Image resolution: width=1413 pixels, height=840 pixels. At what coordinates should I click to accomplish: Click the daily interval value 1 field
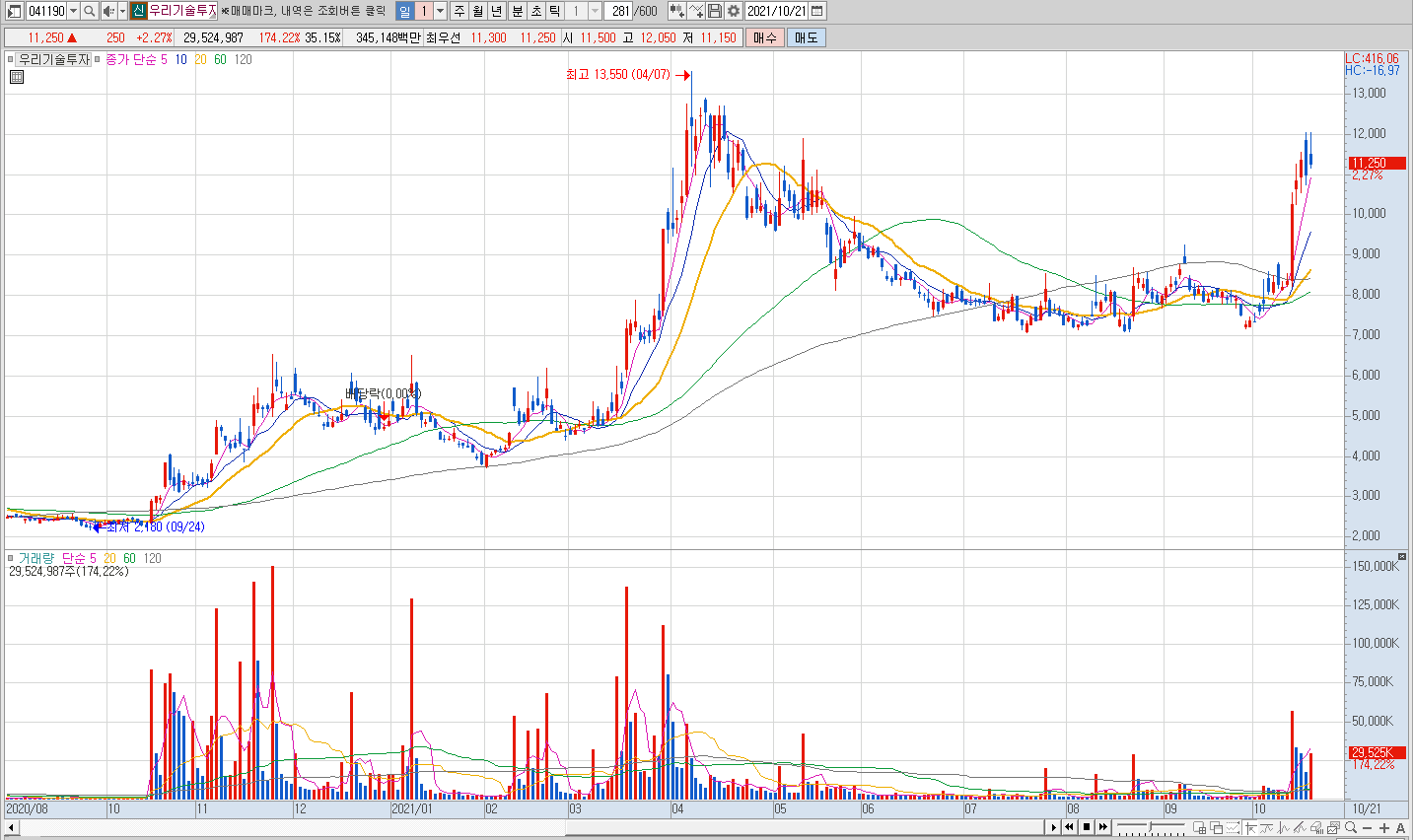424,11
